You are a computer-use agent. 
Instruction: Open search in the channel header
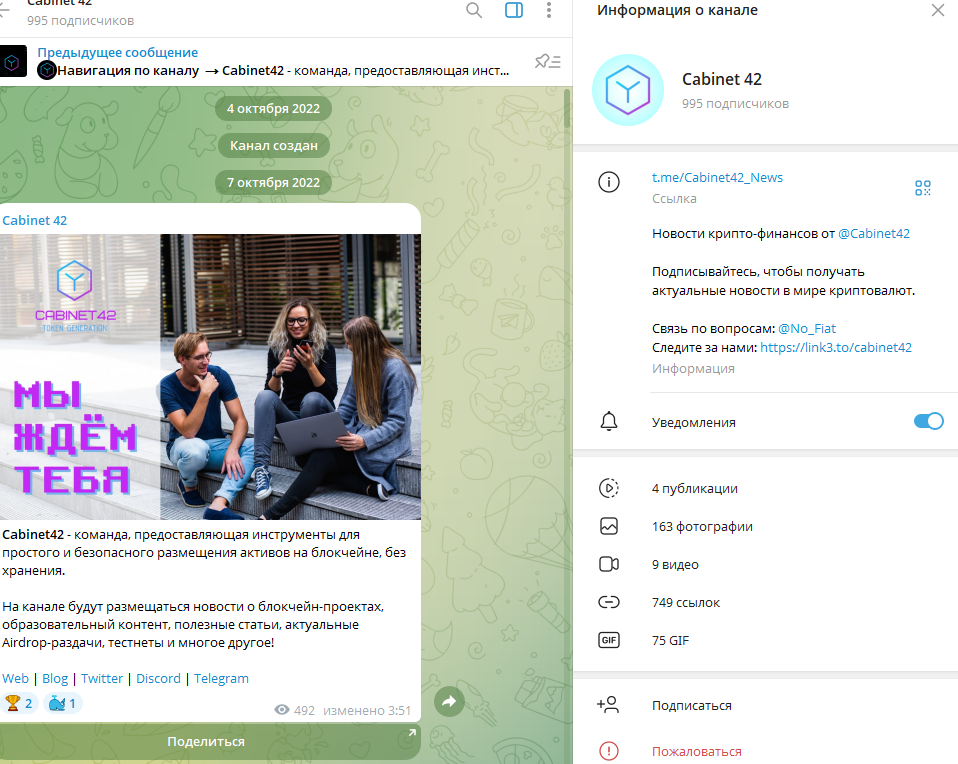474,10
